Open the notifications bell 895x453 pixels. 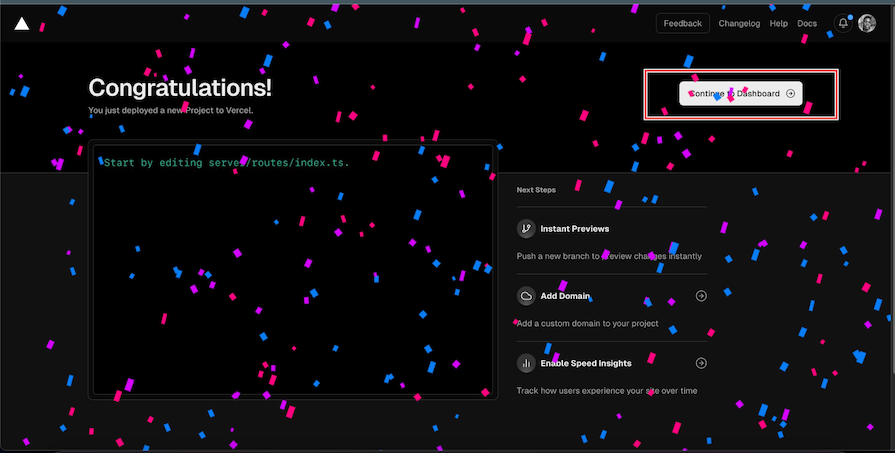click(x=843, y=23)
